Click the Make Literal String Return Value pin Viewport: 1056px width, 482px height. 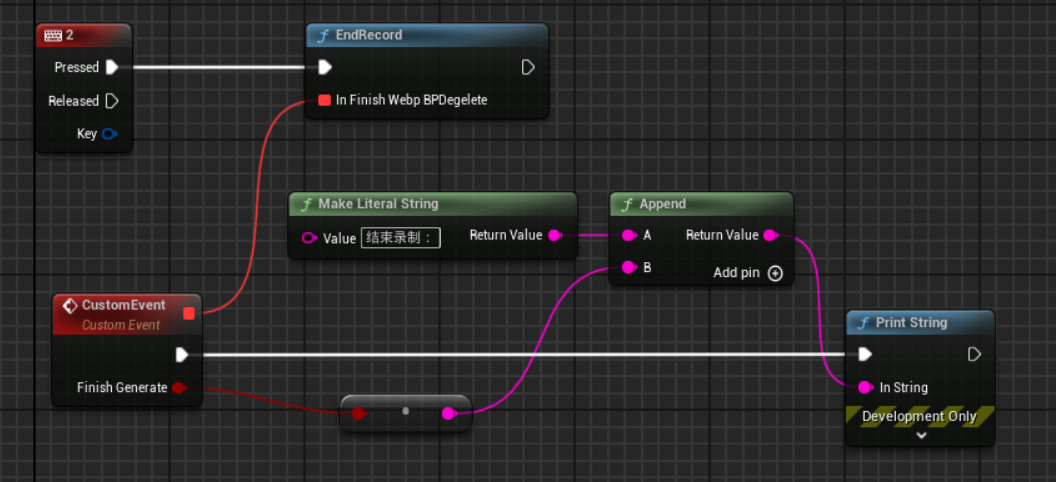tap(555, 236)
